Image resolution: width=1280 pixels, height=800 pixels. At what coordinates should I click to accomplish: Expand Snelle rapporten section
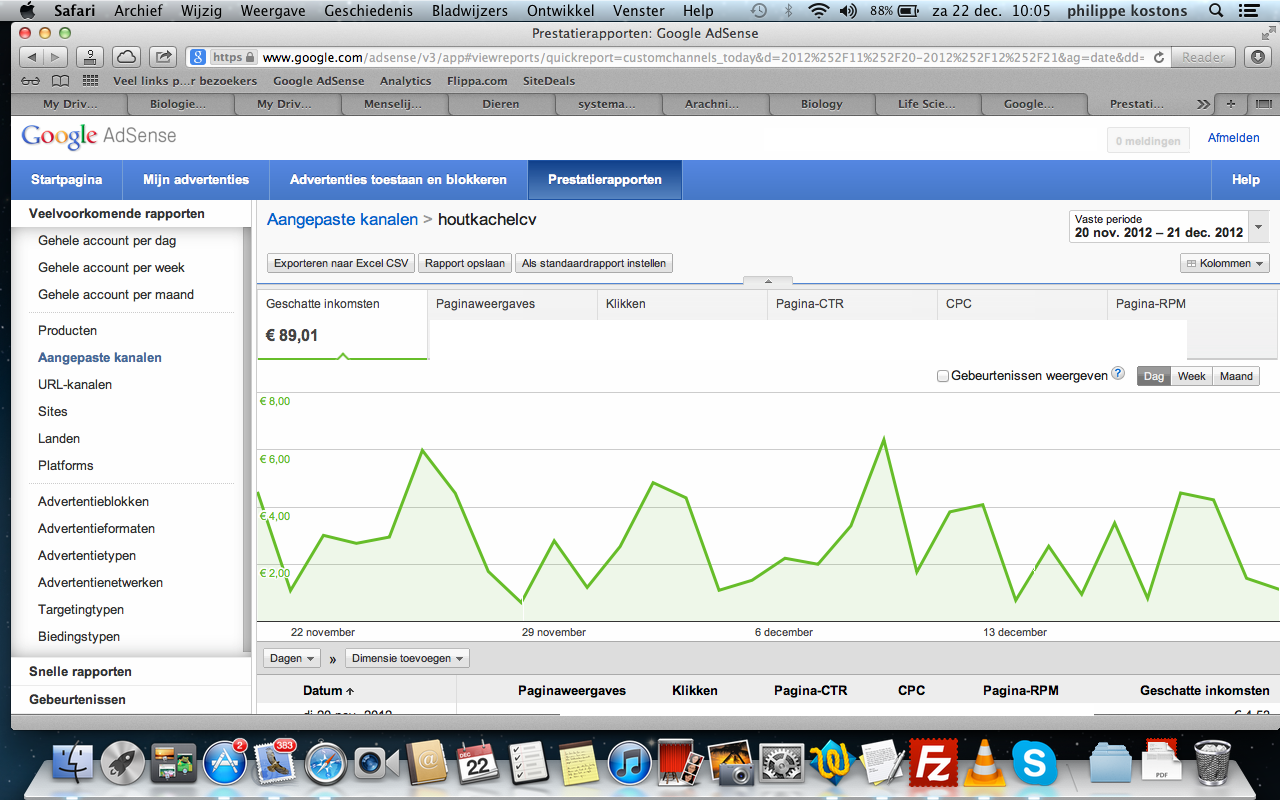click(x=80, y=671)
